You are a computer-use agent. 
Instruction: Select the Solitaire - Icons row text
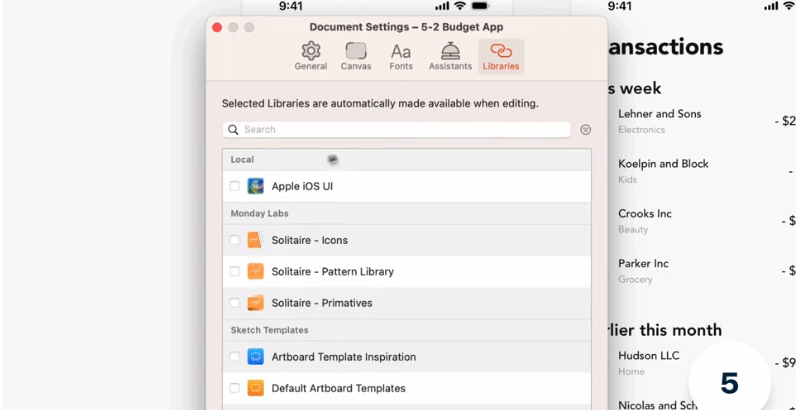[310, 240]
